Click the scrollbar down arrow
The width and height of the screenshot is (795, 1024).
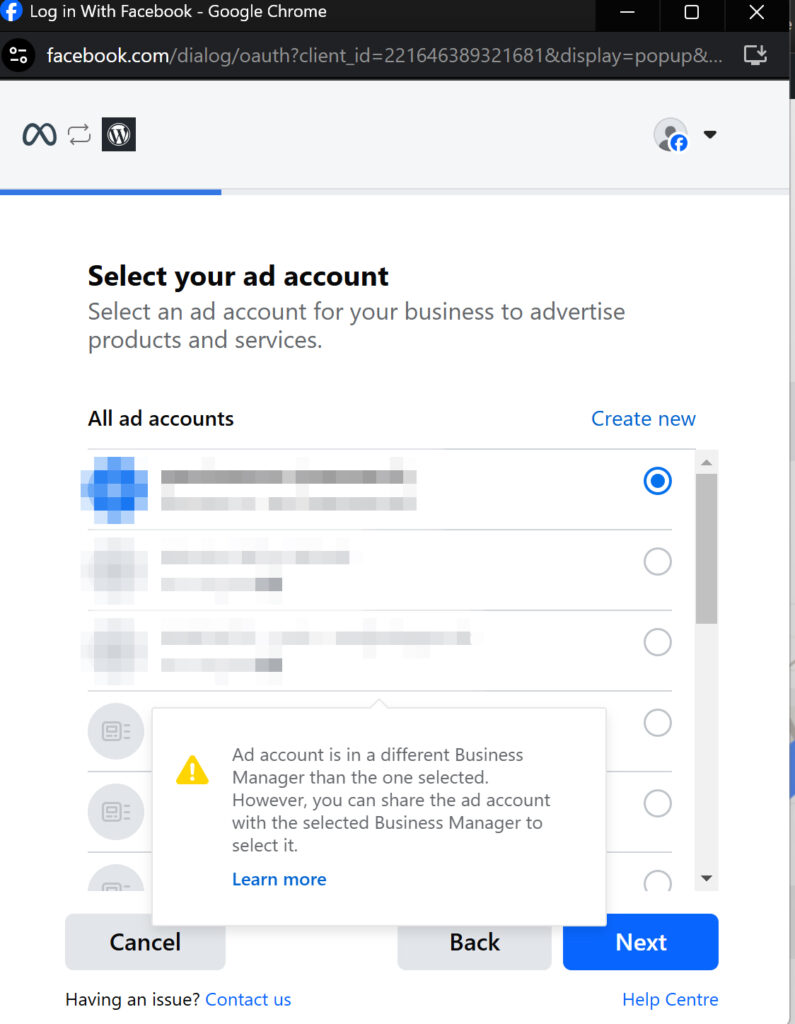(x=706, y=877)
